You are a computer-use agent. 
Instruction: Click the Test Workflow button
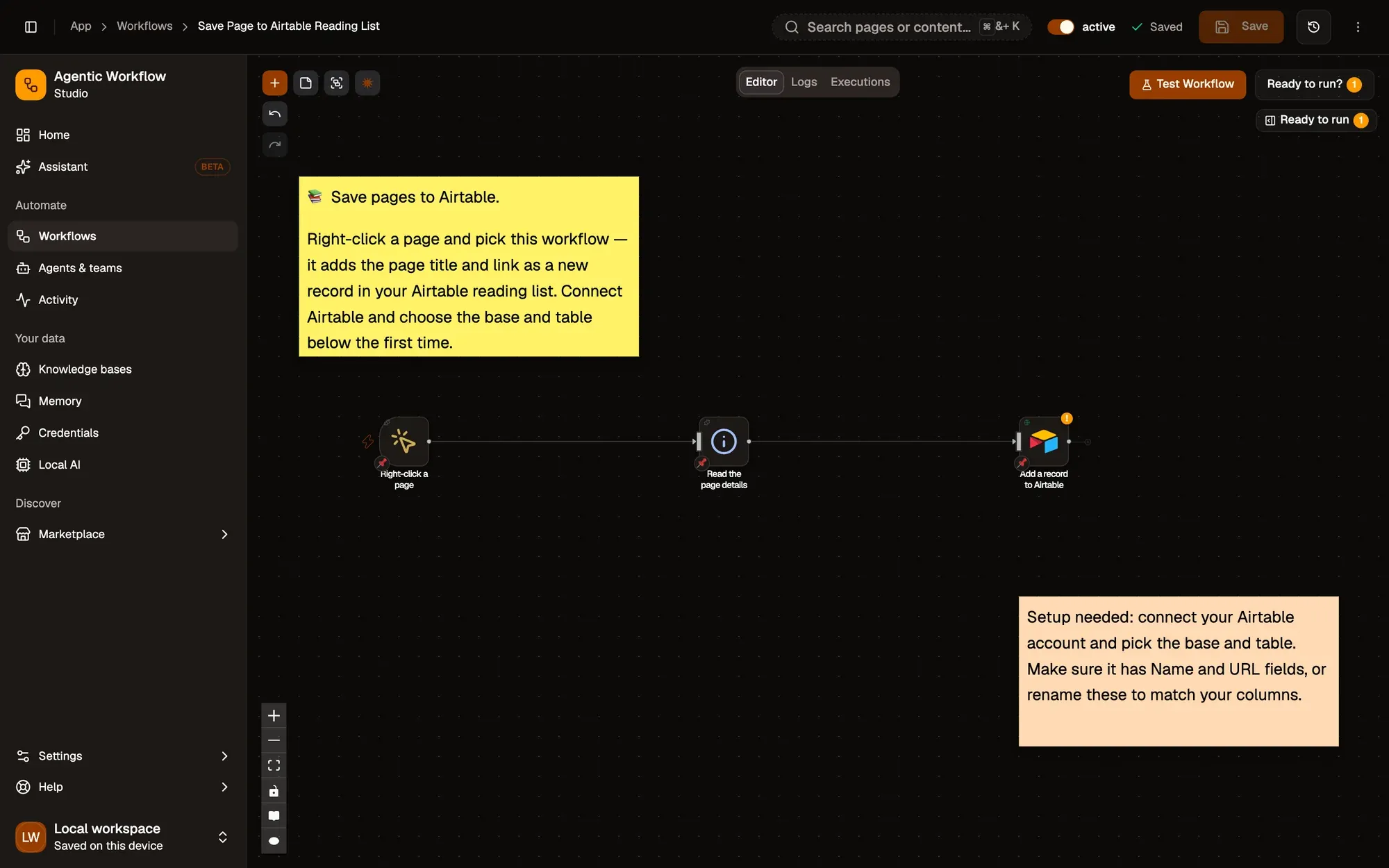(1187, 84)
